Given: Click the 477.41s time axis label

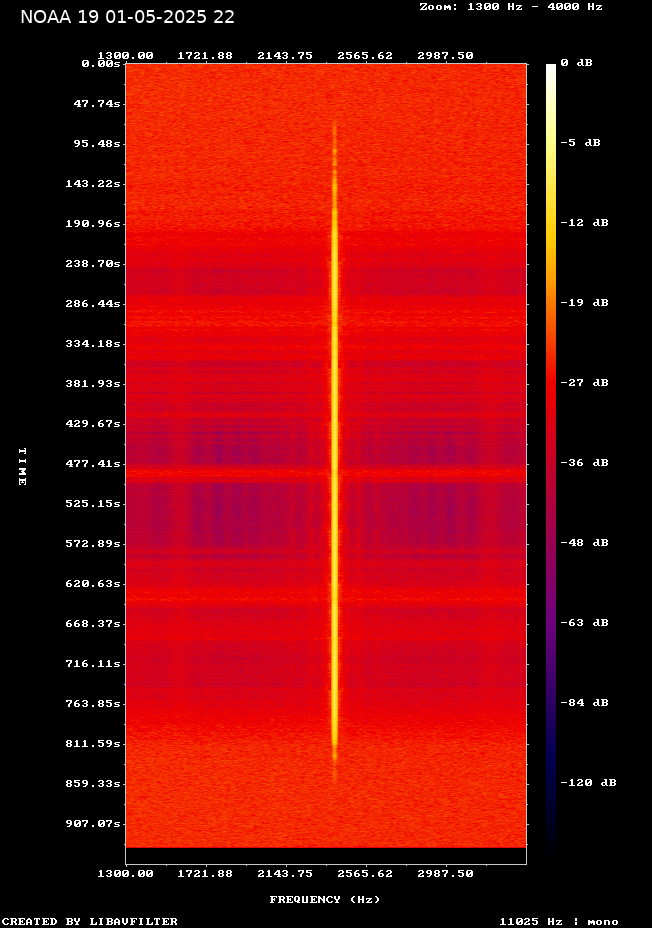Looking at the screenshot, I should (93, 463).
